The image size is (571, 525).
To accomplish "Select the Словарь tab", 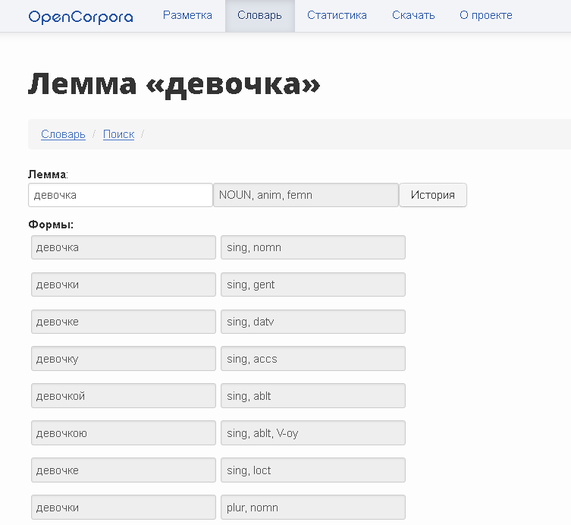I will 260,15.
